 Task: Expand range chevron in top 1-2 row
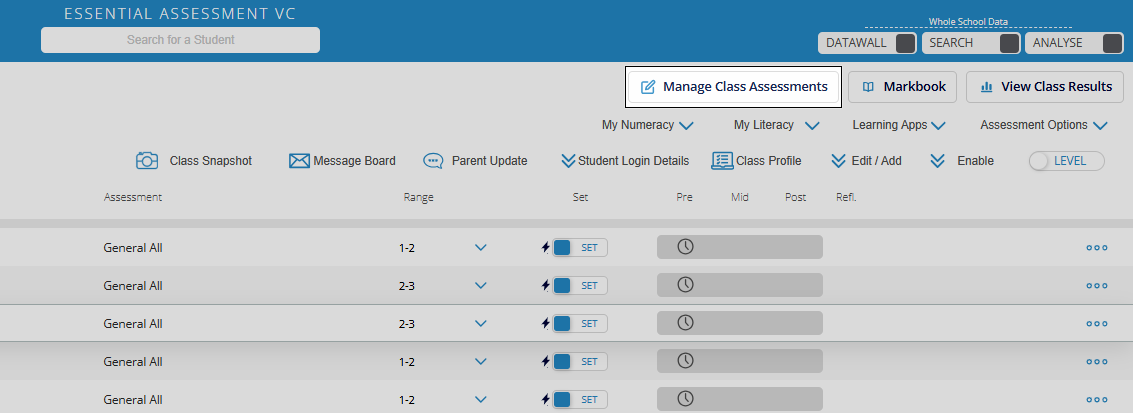(x=481, y=248)
